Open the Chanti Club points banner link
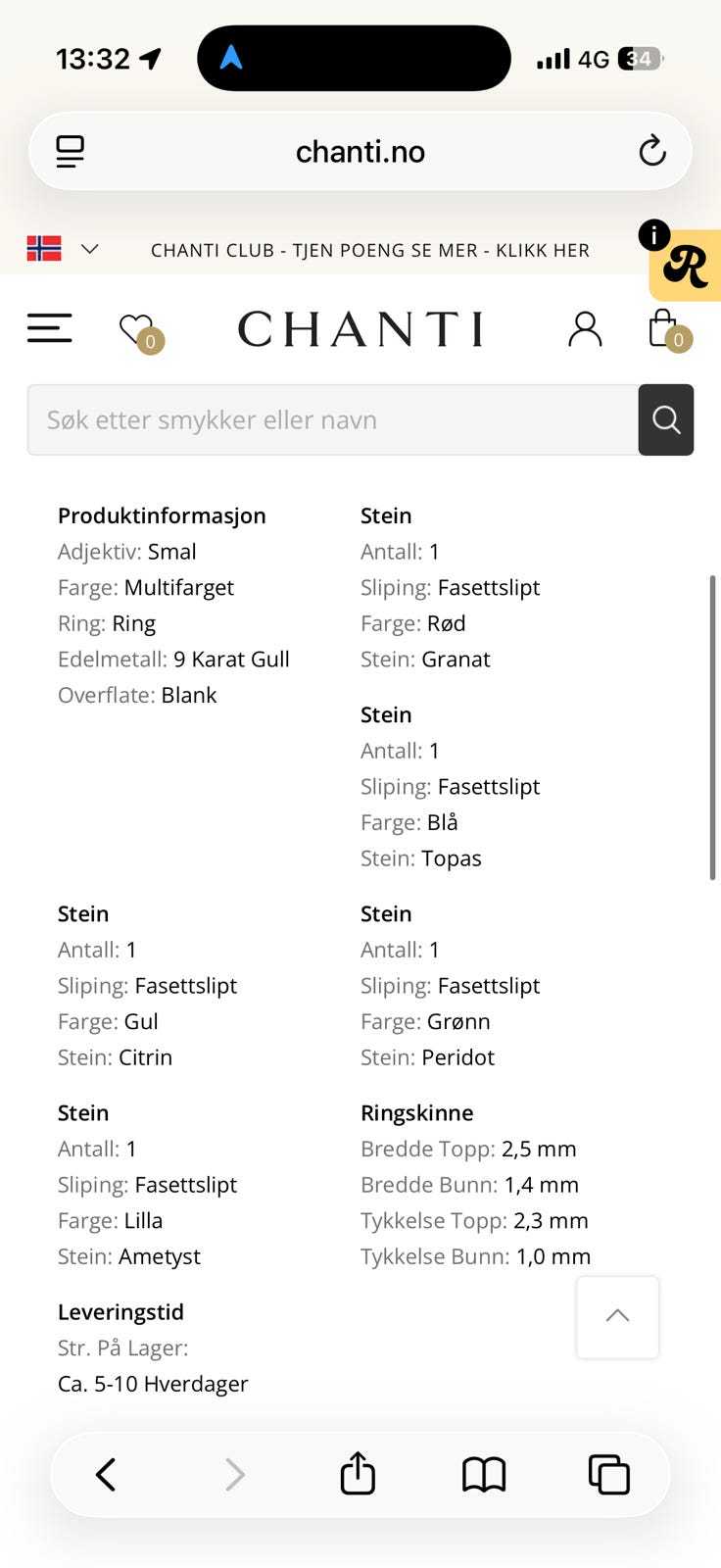 pyautogui.click(x=370, y=250)
